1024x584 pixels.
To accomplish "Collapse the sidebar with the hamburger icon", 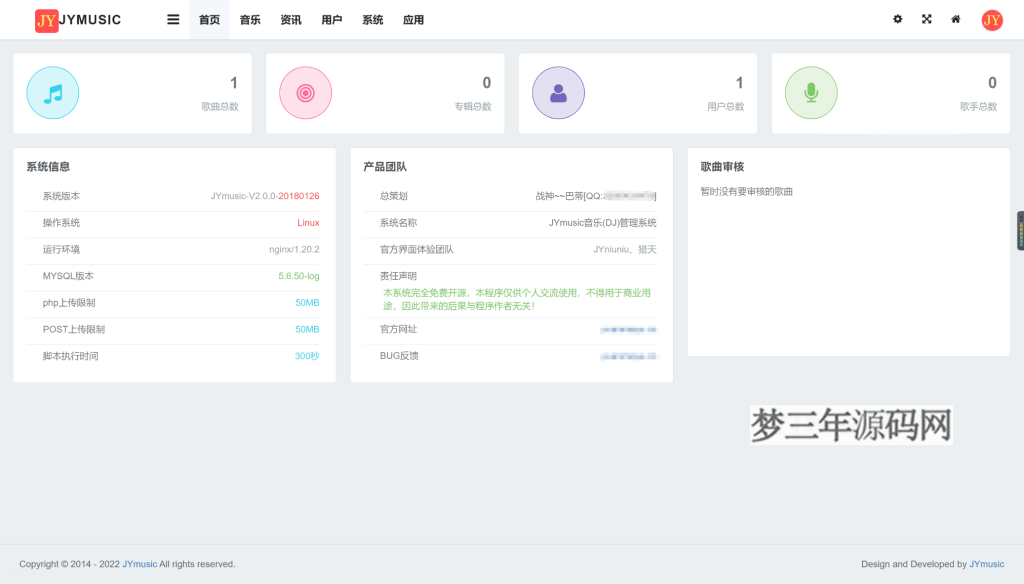I will 172,19.
